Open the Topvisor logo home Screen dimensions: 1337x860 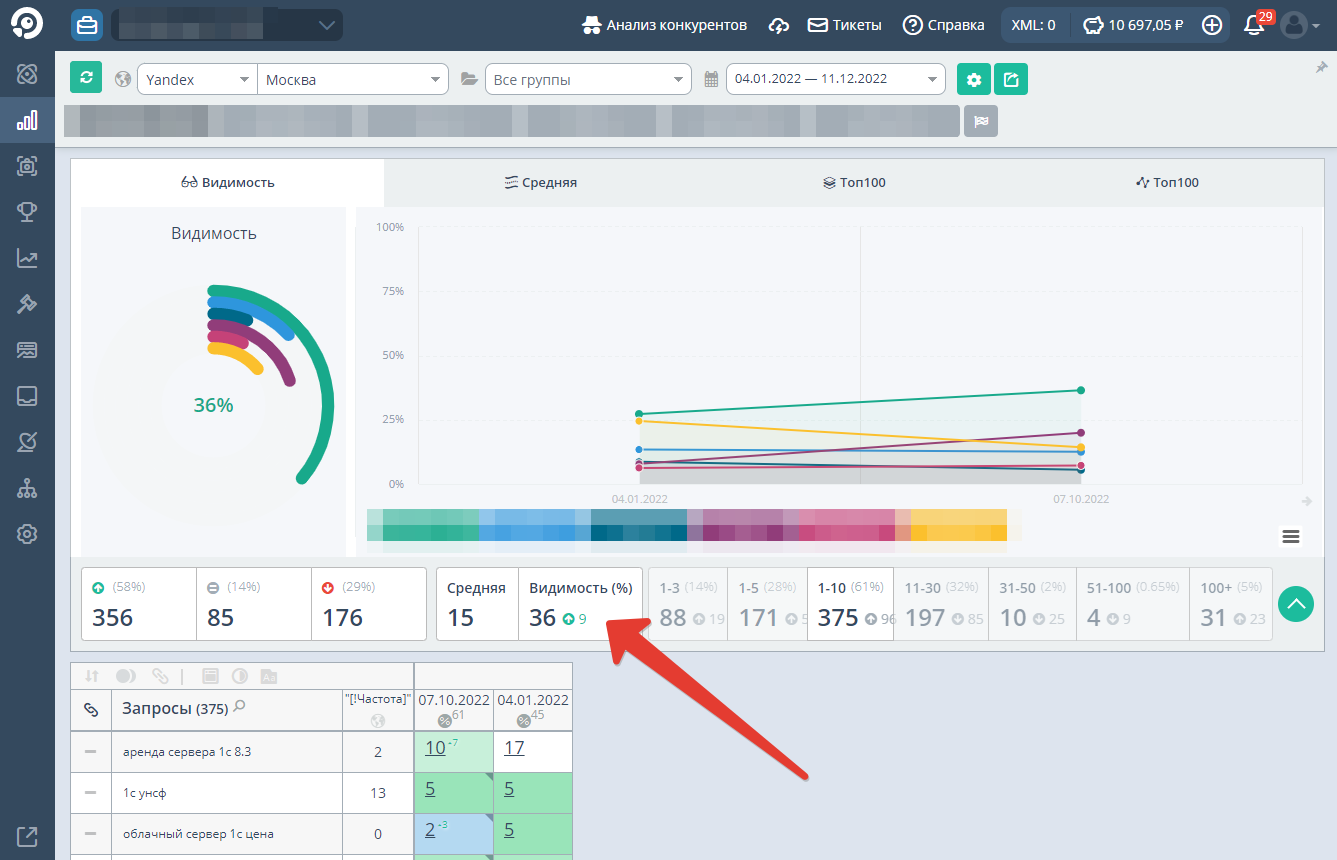(26, 25)
